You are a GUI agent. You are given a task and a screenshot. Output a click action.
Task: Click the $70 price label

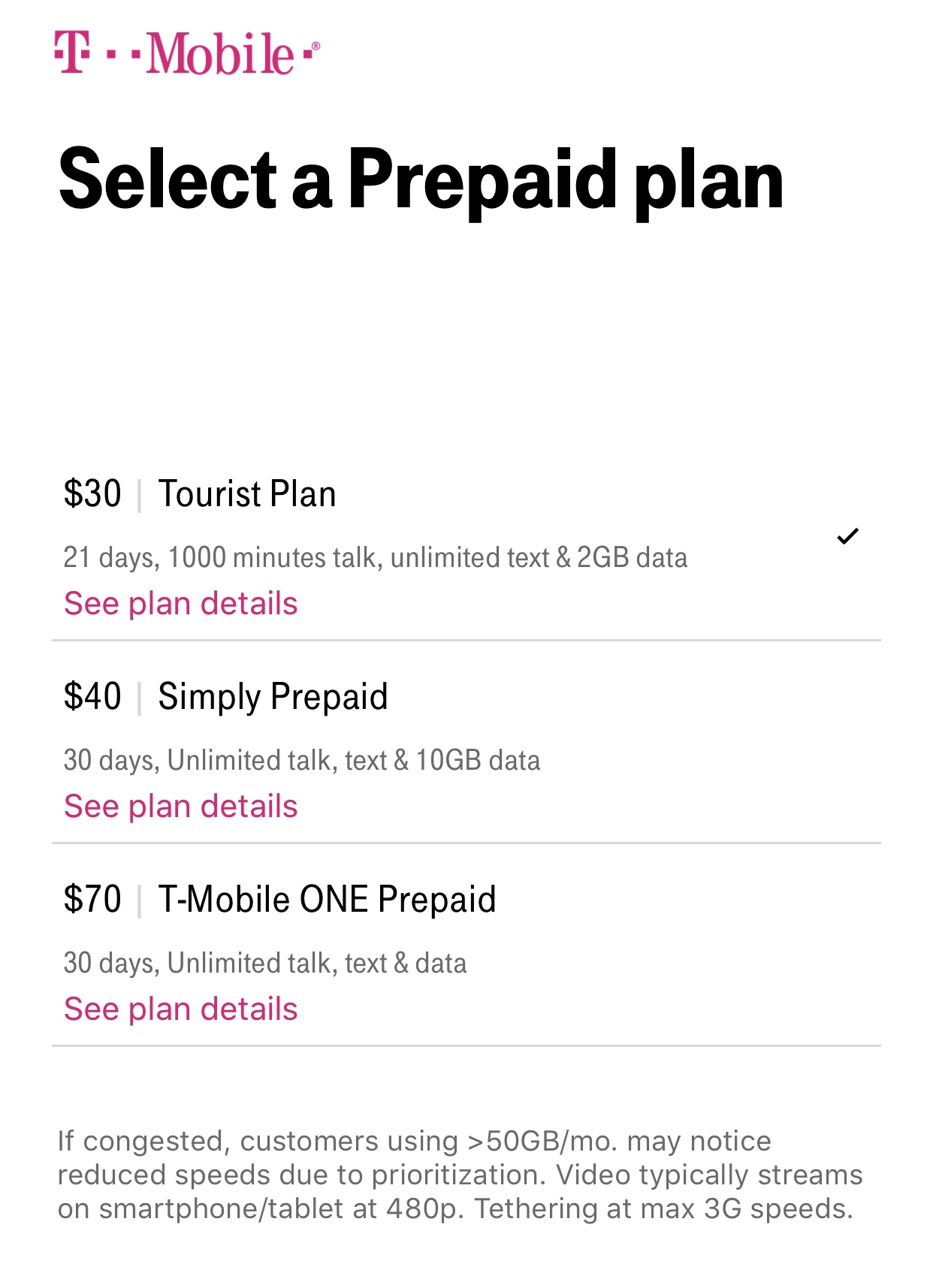pyautogui.click(x=92, y=899)
